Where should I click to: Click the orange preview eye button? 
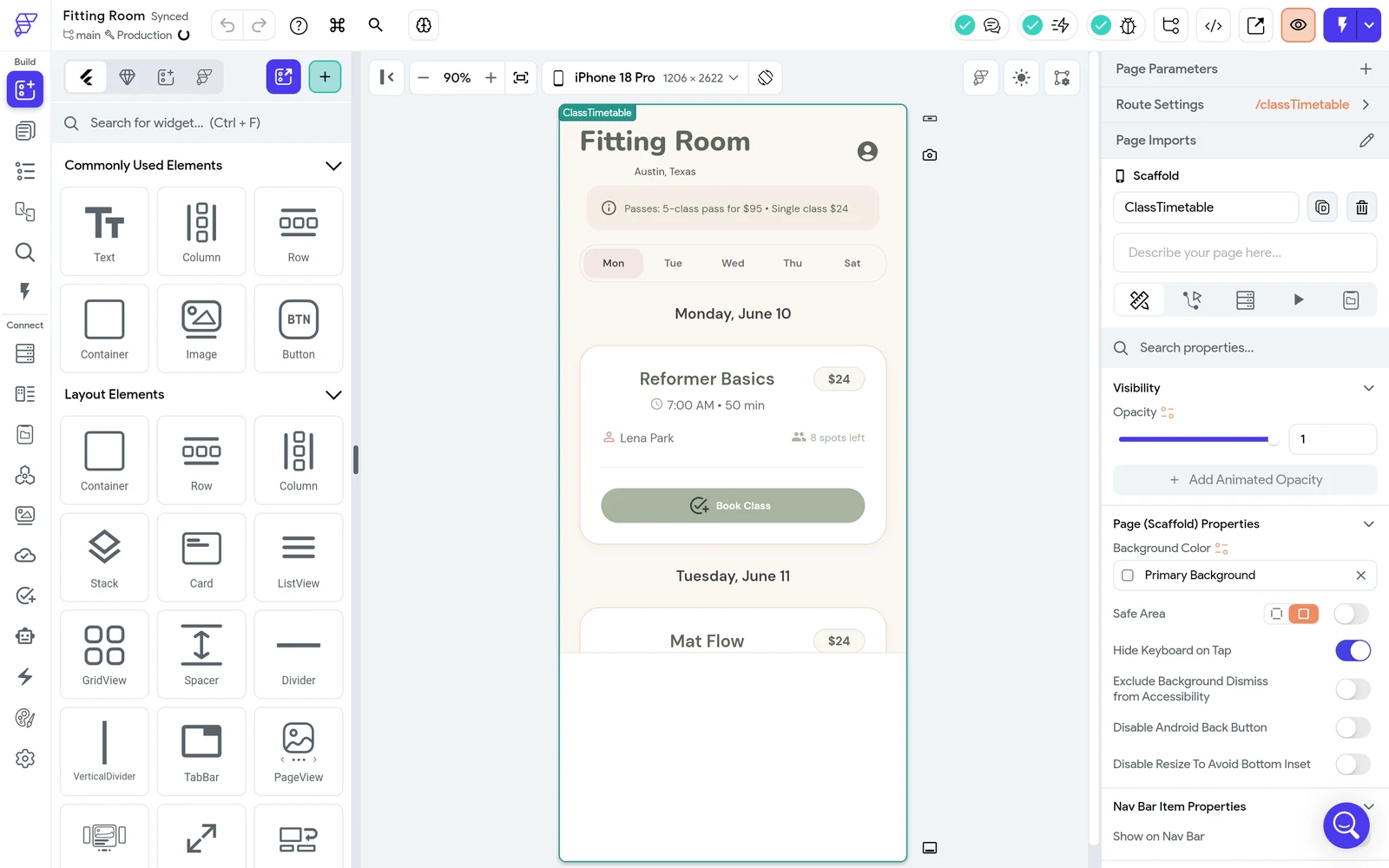(x=1298, y=25)
